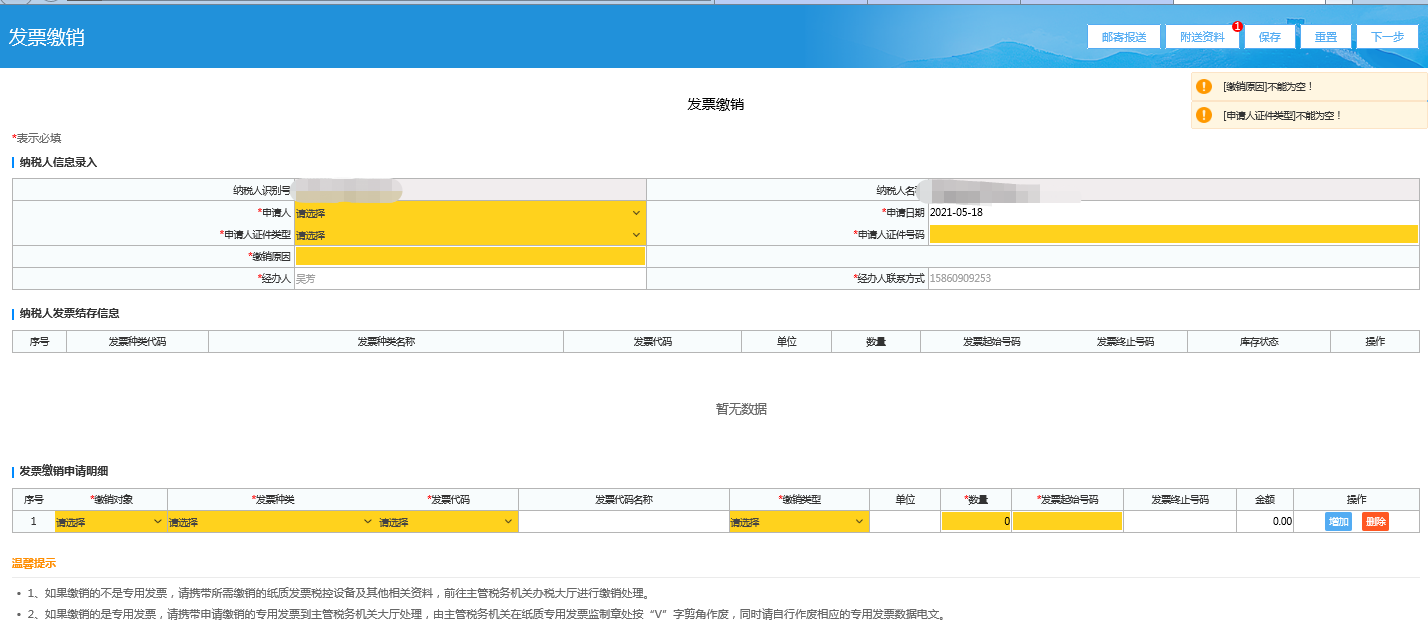
Task: Click warning icon beside 缴销原因不能为空 alert
Action: (1204, 87)
